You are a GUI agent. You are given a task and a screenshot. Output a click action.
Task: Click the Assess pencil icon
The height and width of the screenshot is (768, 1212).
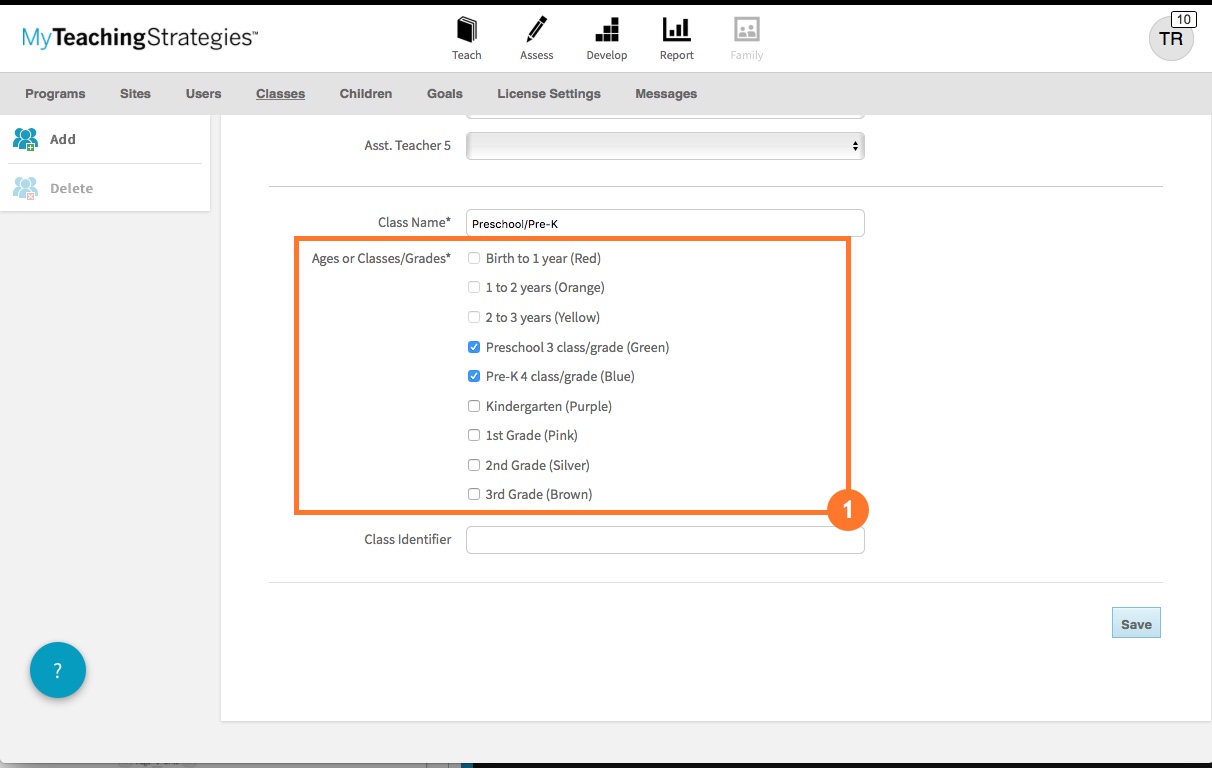click(x=536, y=30)
